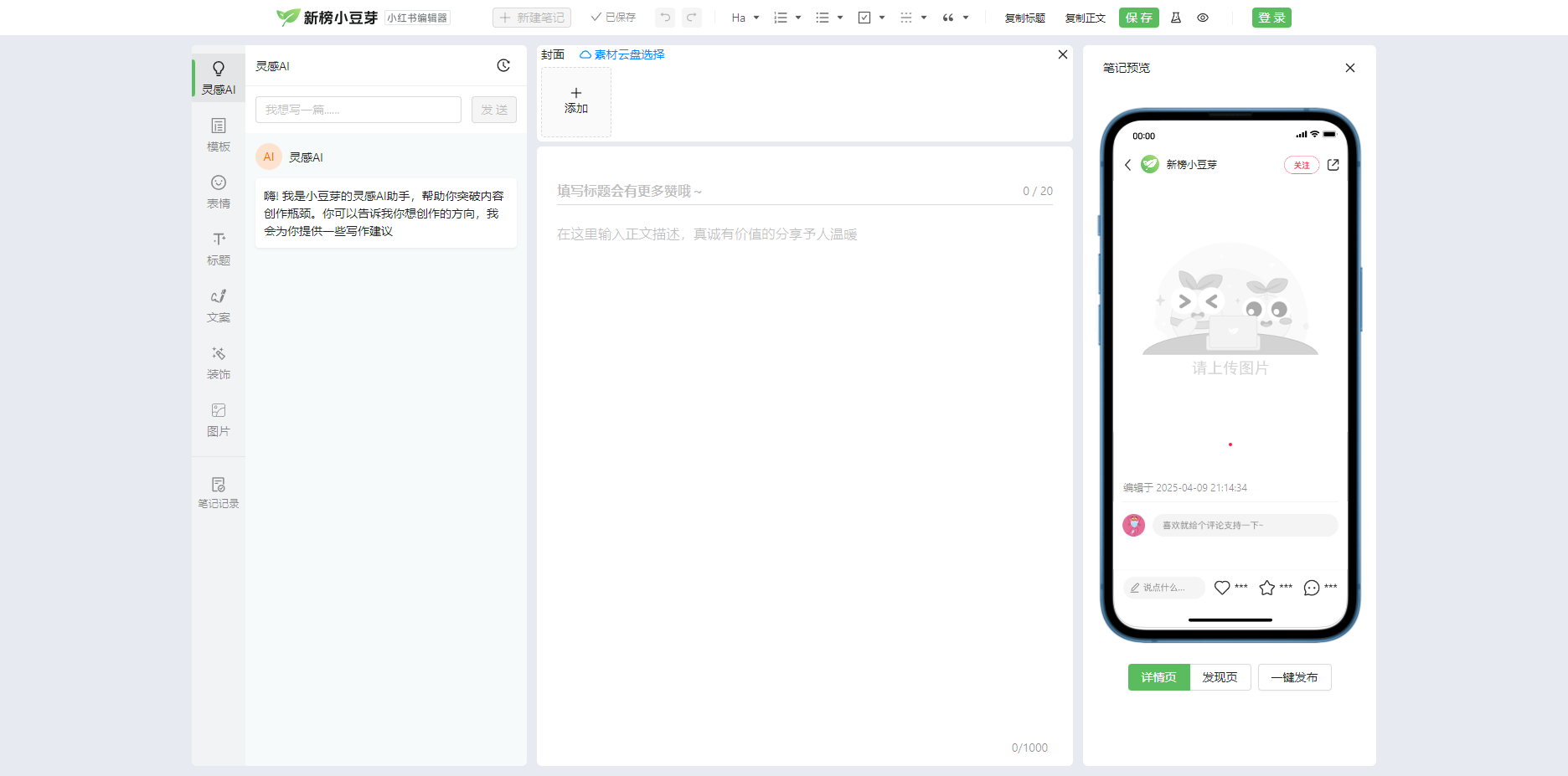Screen dimensions: 1568x776
Task: Switch to the 详情页 detail tab
Action: point(1159,677)
